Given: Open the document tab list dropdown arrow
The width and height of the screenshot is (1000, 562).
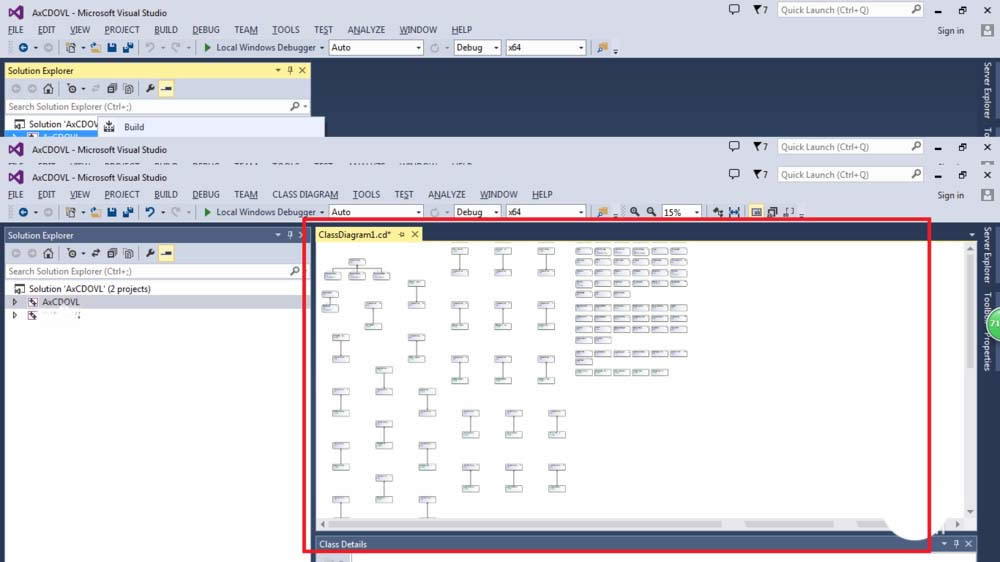Looking at the screenshot, I should tap(972, 235).
